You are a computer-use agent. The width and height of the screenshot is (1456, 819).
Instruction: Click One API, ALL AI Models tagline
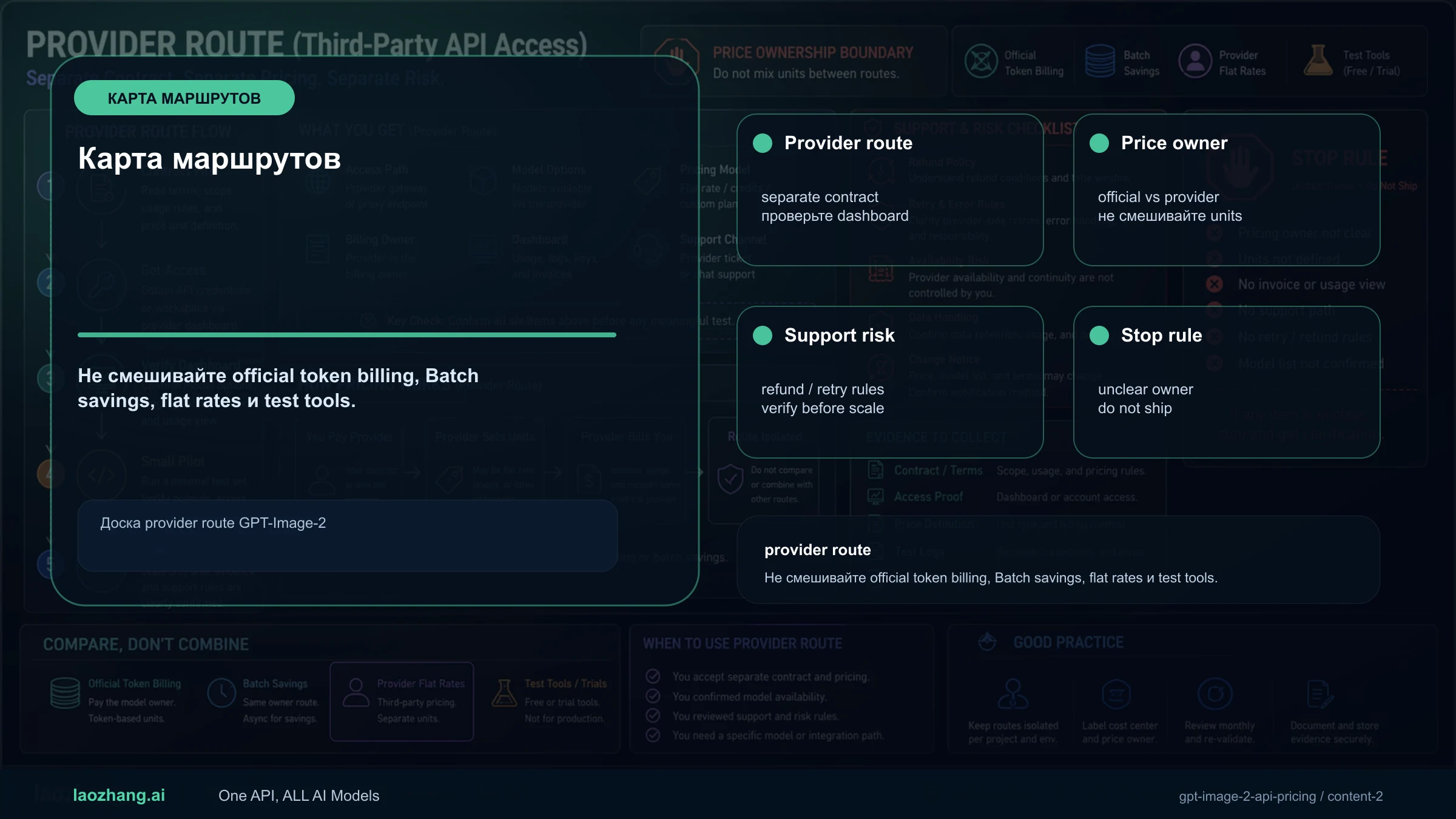click(x=298, y=796)
